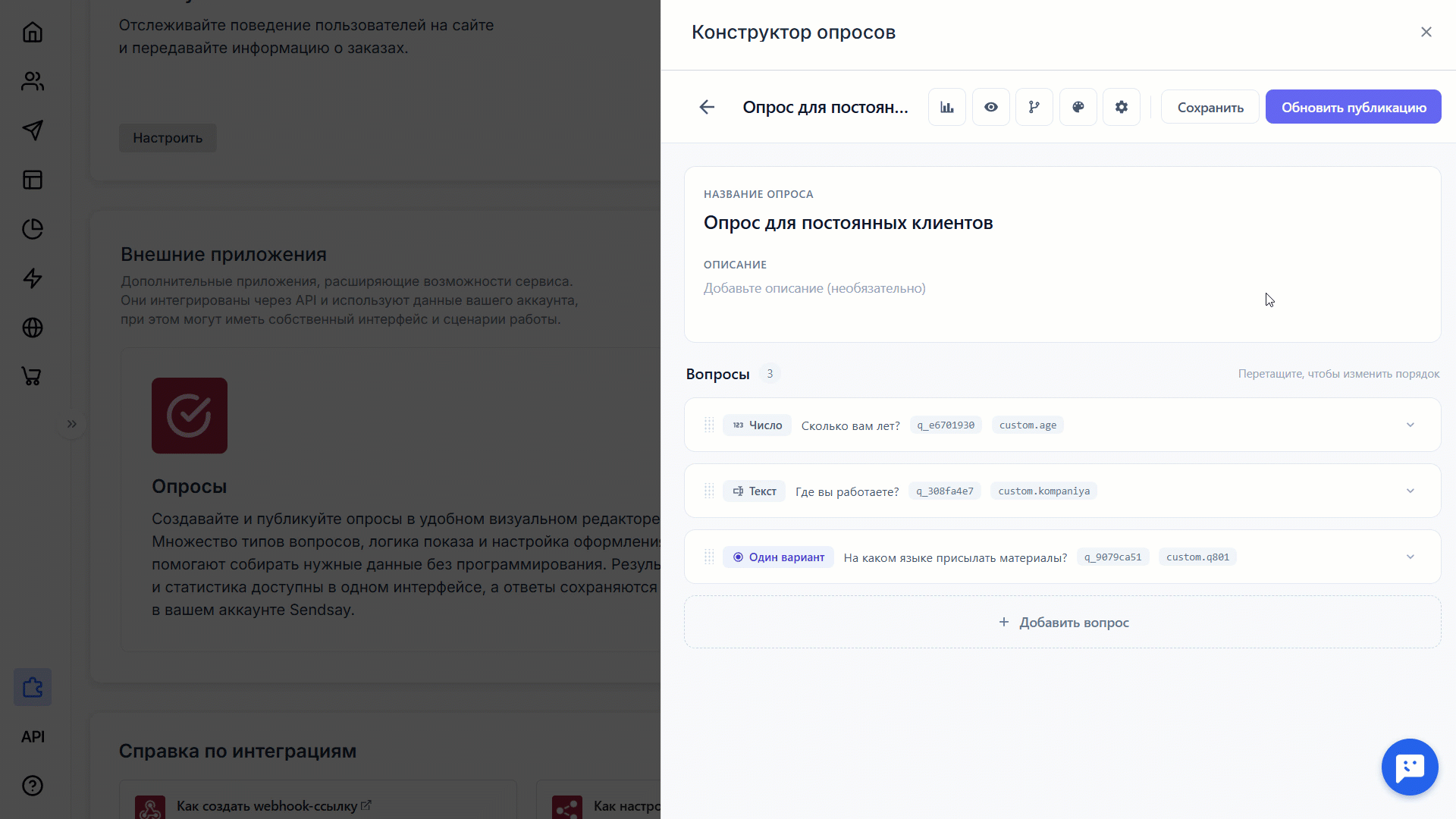Click the Опросы app icon in background

tap(190, 416)
